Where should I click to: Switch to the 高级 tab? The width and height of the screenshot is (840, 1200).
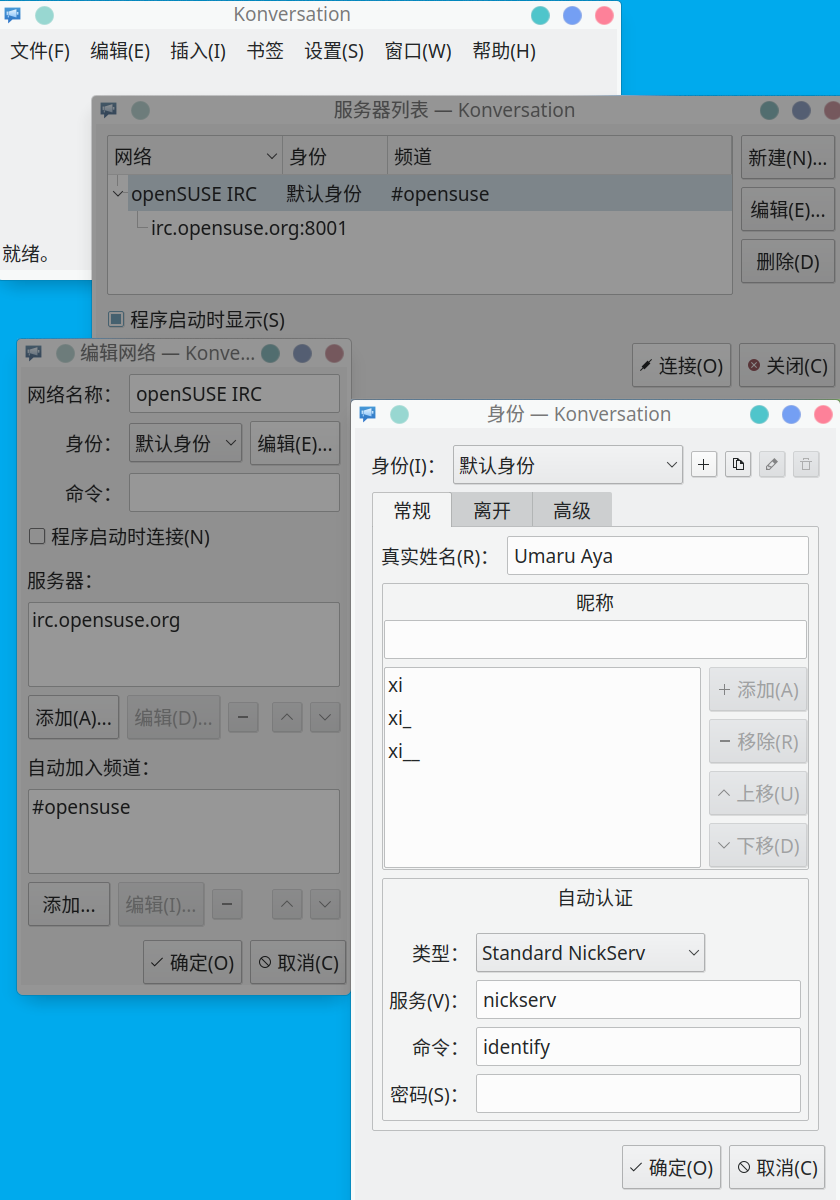coord(572,511)
